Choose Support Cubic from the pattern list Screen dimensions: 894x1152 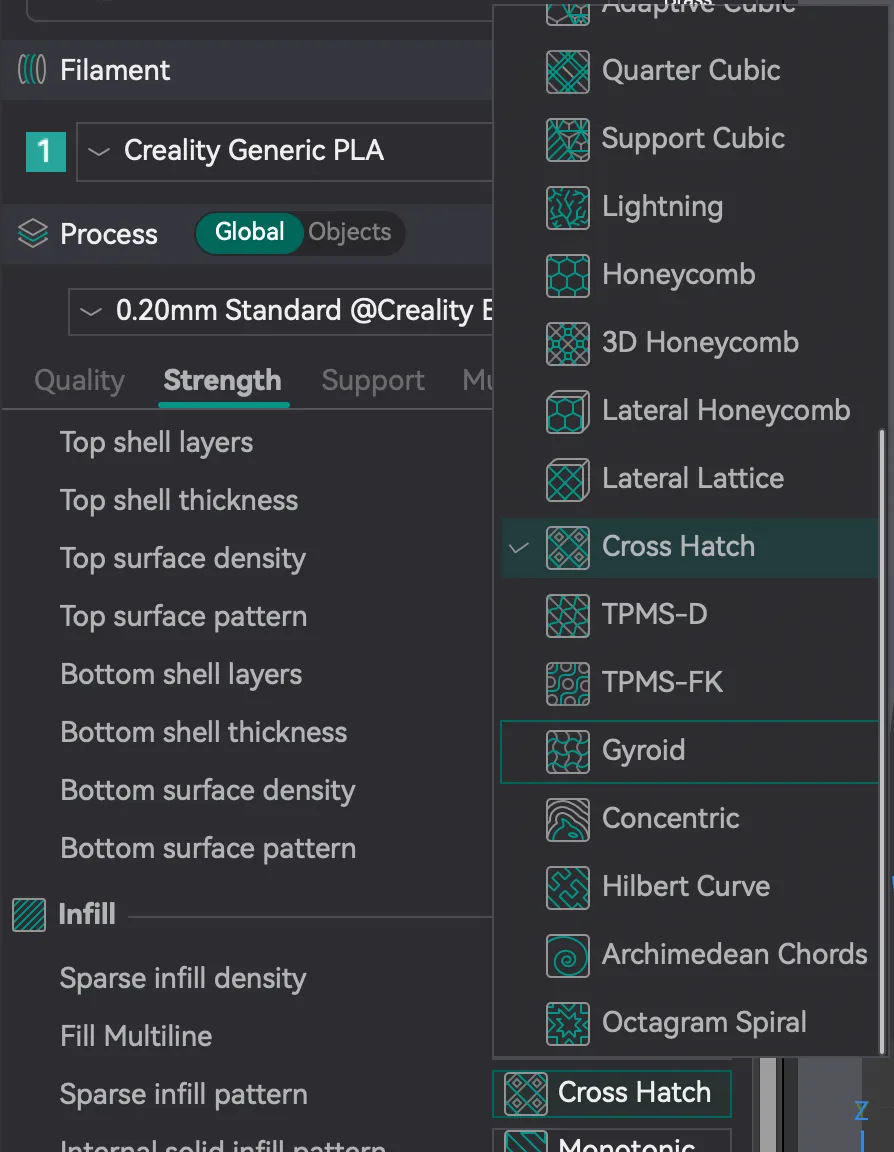[690, 140]
